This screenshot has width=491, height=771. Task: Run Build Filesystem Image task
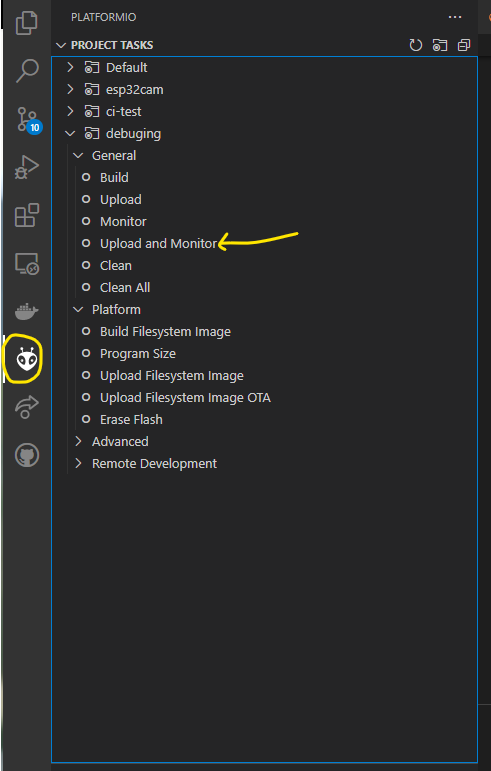coord(165,332)
